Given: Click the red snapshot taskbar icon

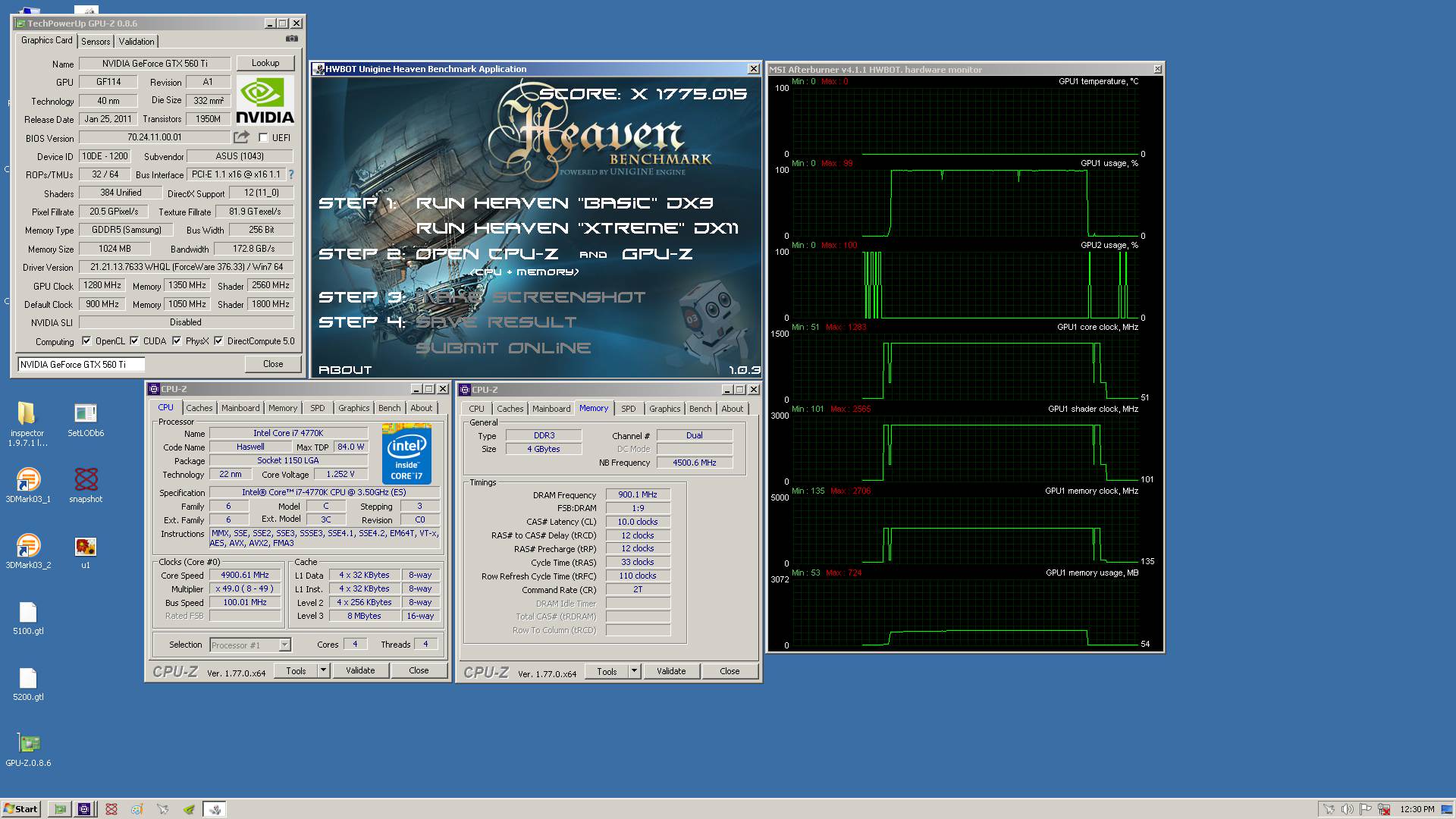Looking at the screenshot, I should pos(111,809).
